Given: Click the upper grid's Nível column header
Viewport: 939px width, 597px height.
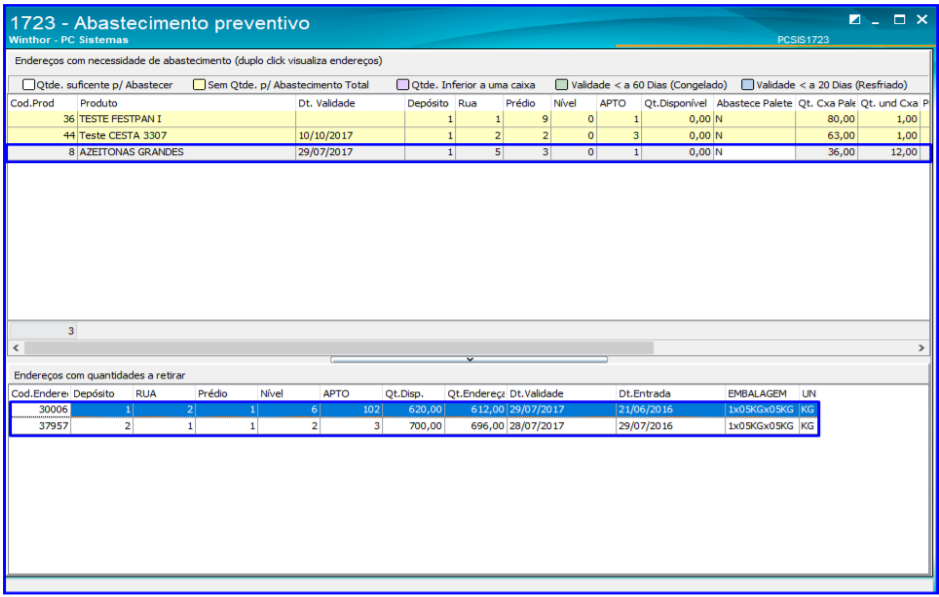Looking at the screenshot, I should pyautogui.click(x=573, y=103).
